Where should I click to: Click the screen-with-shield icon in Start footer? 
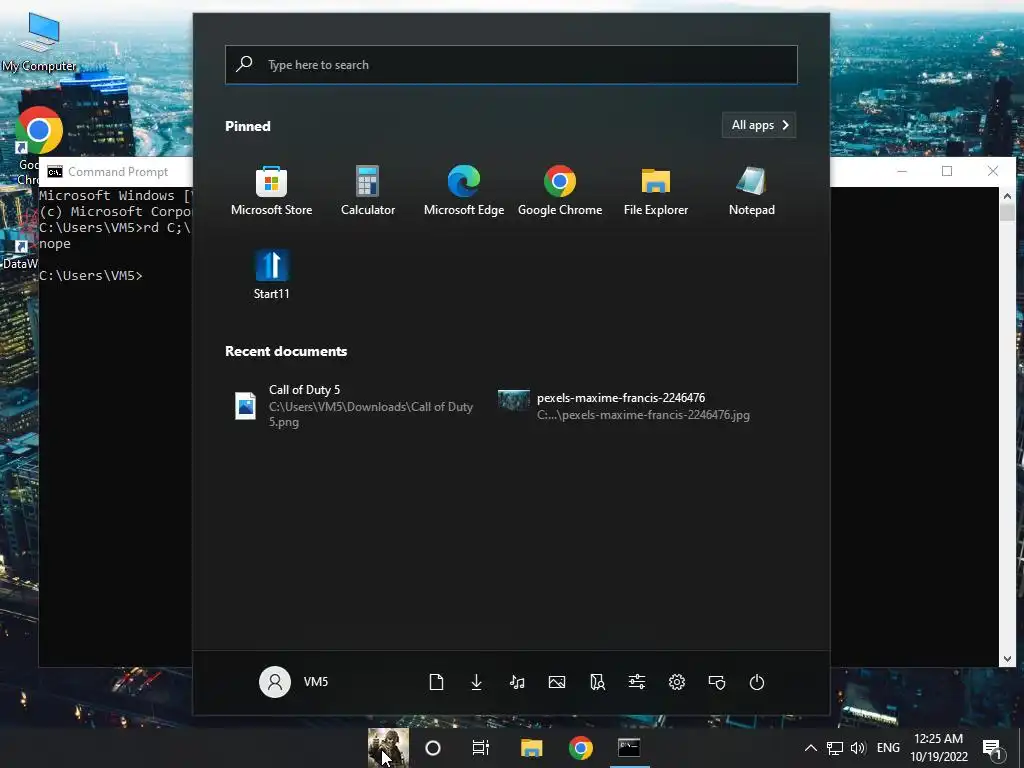click(717, 682)
